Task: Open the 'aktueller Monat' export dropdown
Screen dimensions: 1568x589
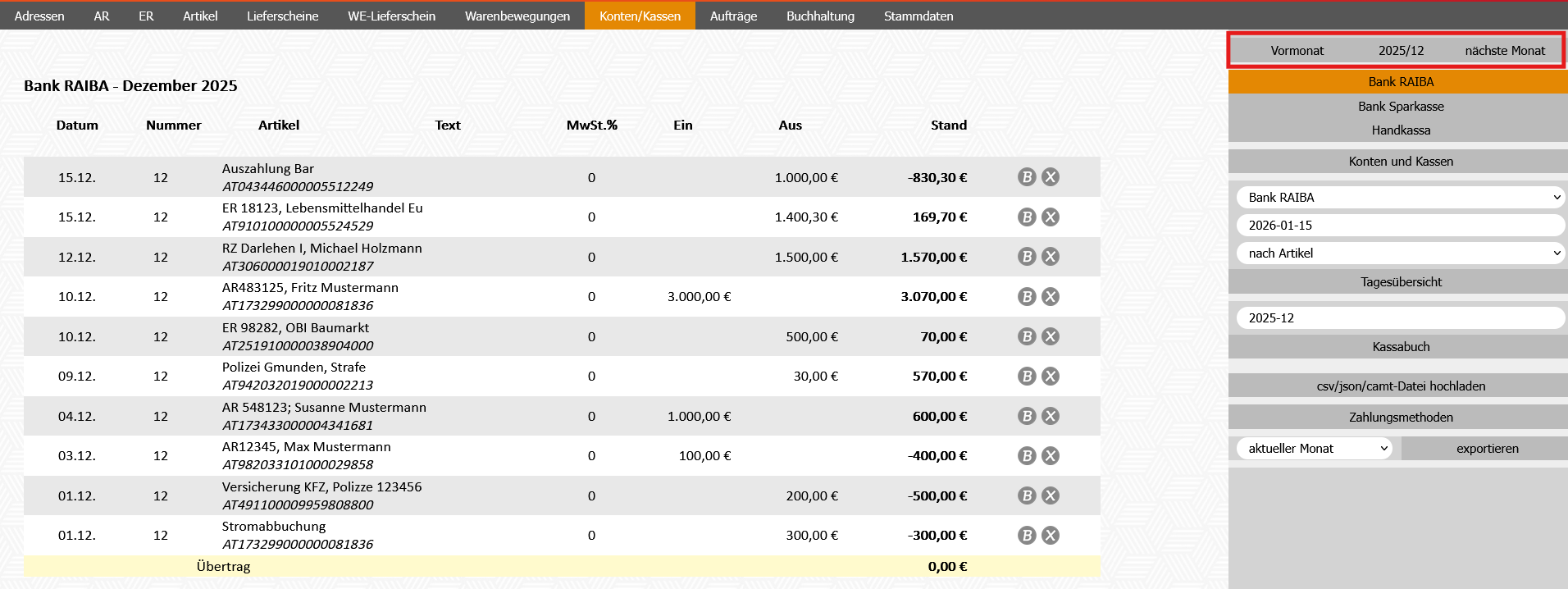Action: [x=1314, y=449]
